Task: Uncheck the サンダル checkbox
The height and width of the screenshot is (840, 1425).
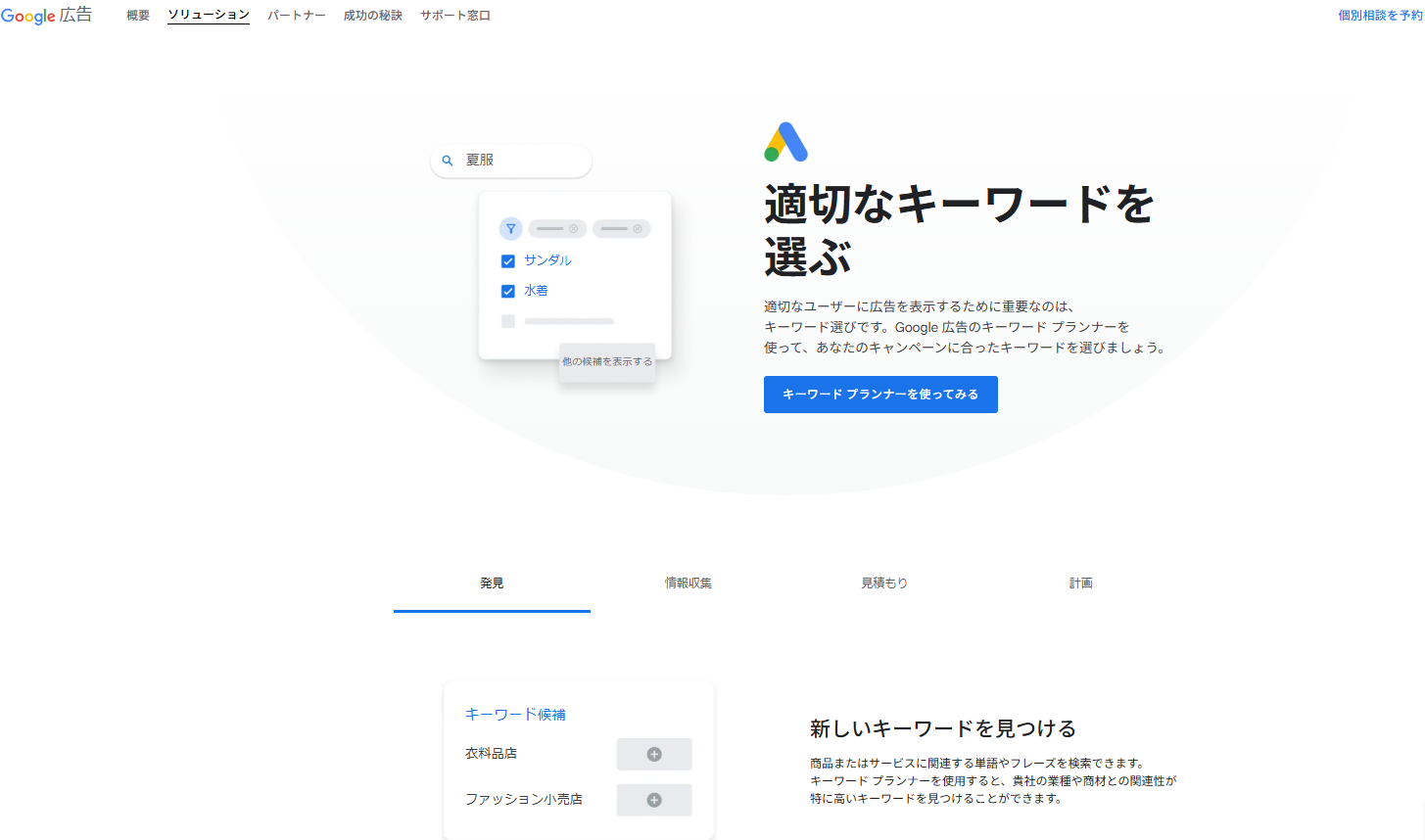Action: click(508, 260)
